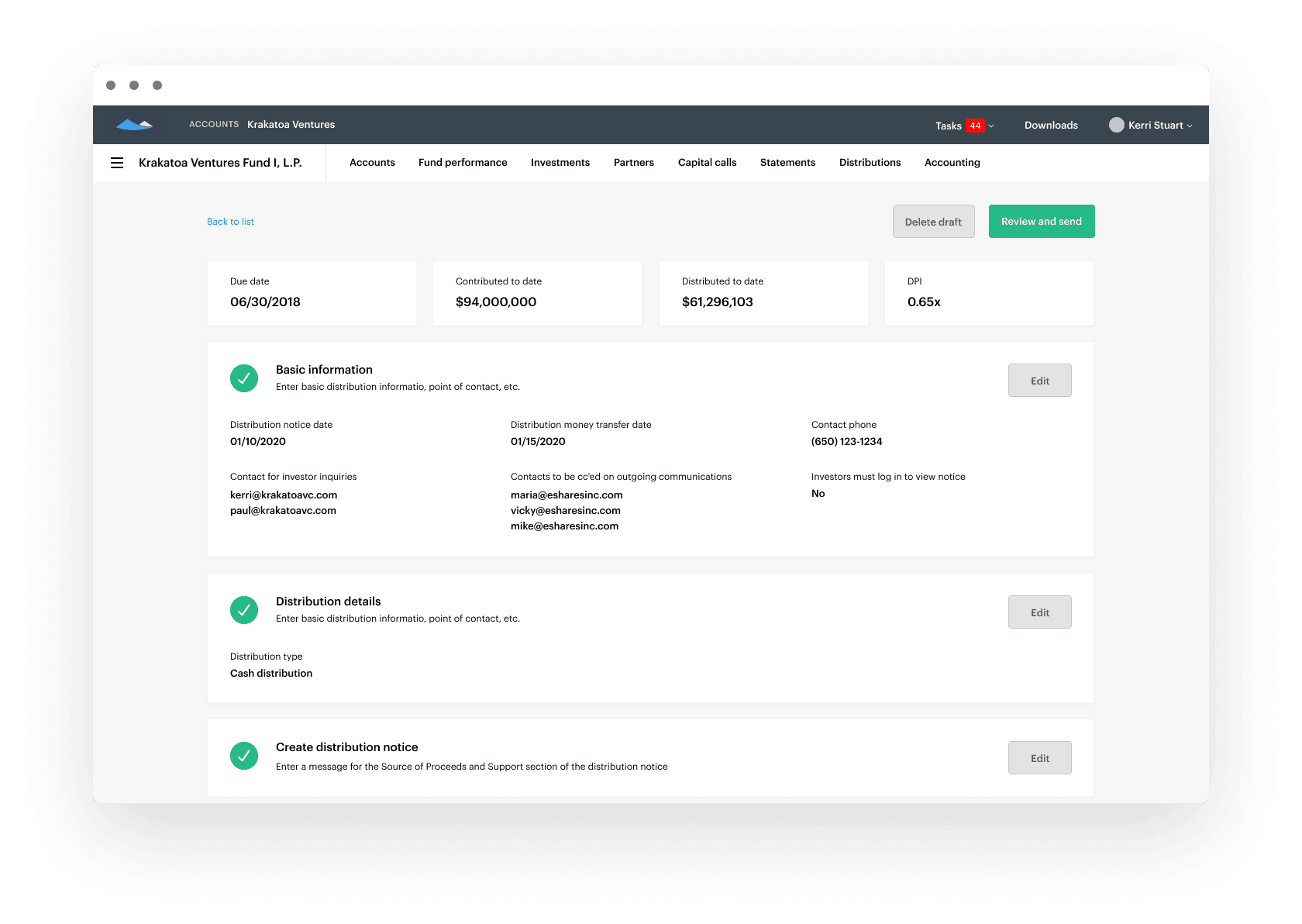The image size is (1302, 924).
Task: Select the Fund performance tab
Action: (463, 162)
